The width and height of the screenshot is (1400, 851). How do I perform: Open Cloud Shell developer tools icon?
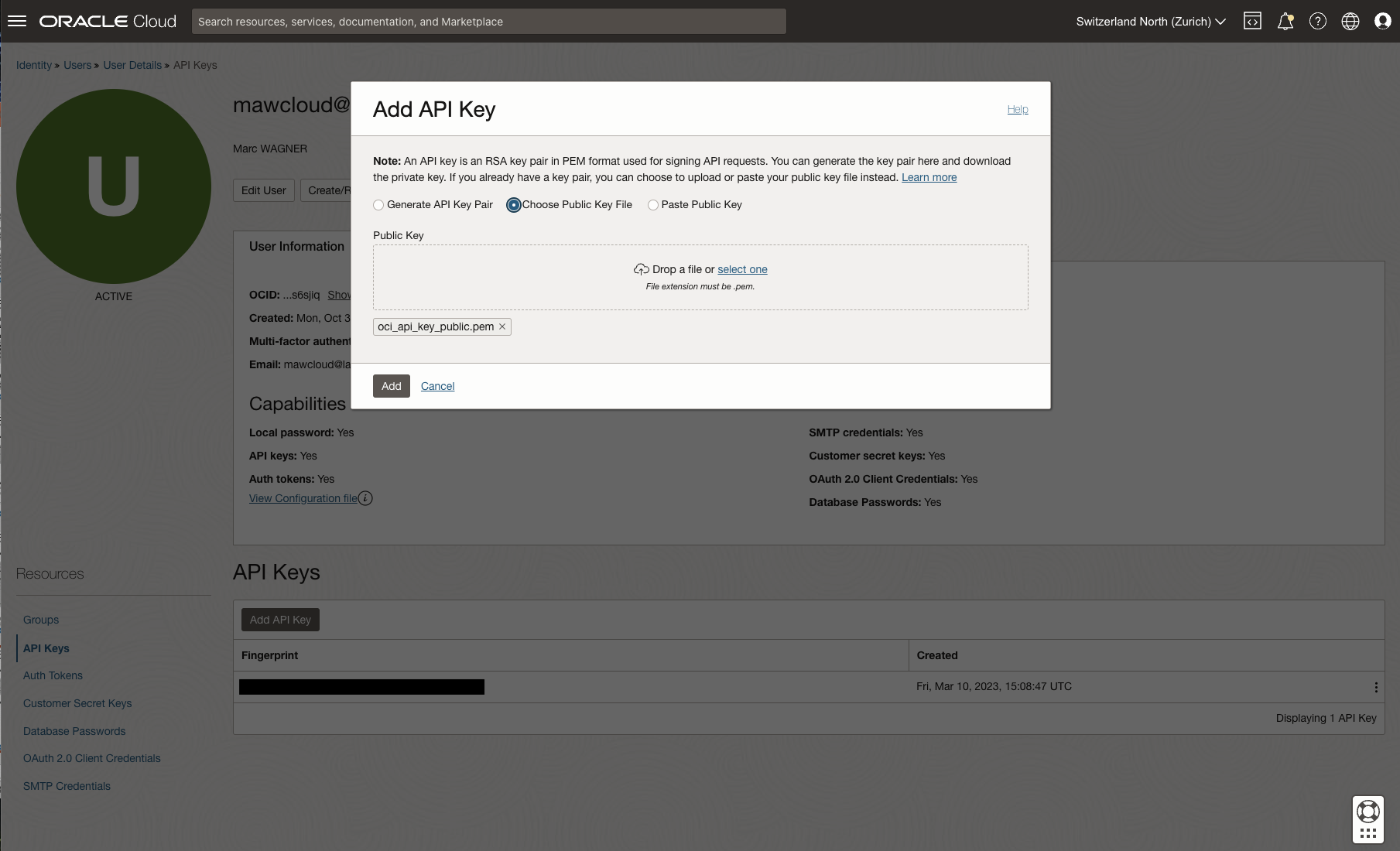(1252, 21)
